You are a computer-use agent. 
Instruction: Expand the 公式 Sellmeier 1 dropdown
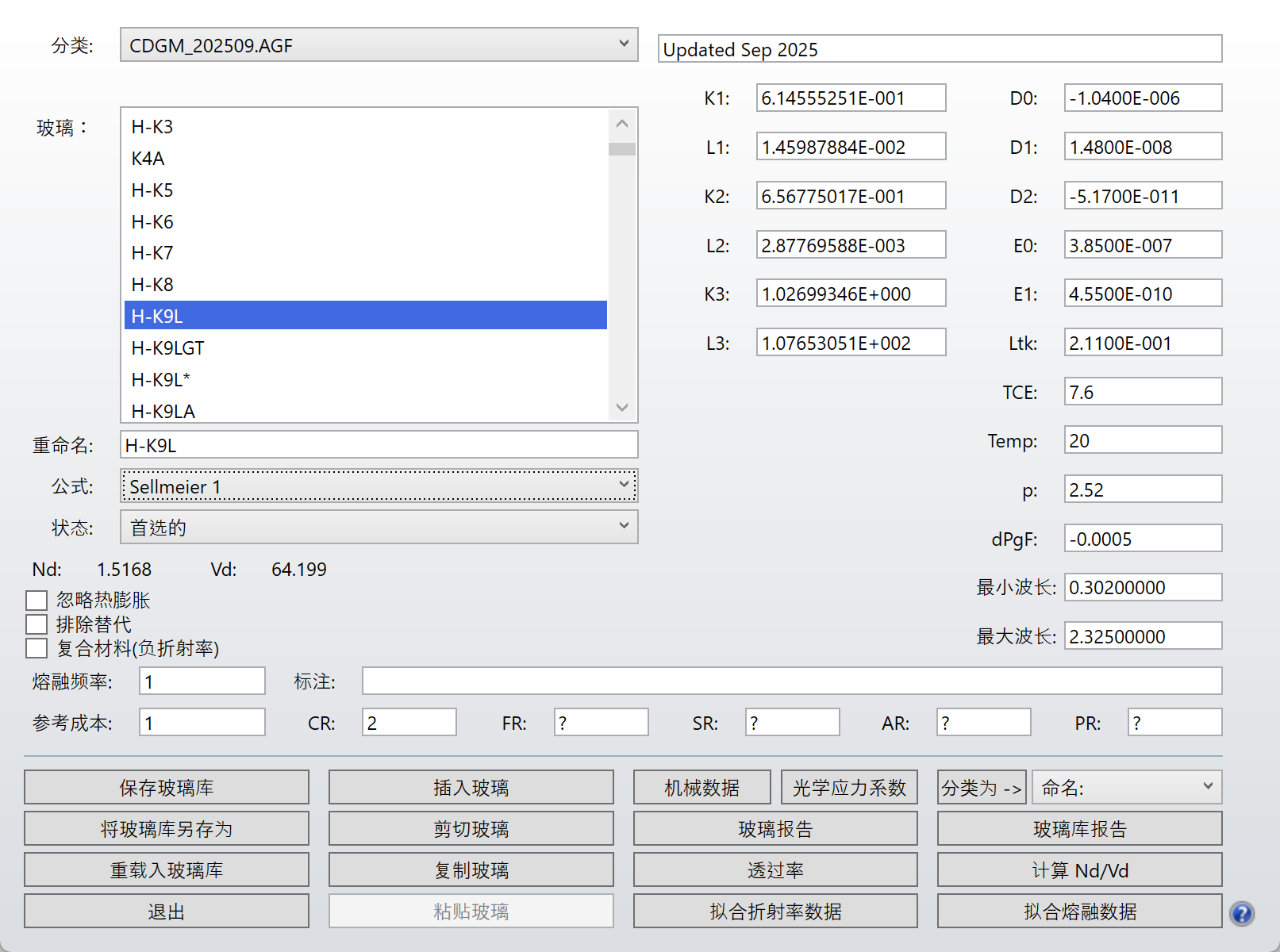point(379,486)
